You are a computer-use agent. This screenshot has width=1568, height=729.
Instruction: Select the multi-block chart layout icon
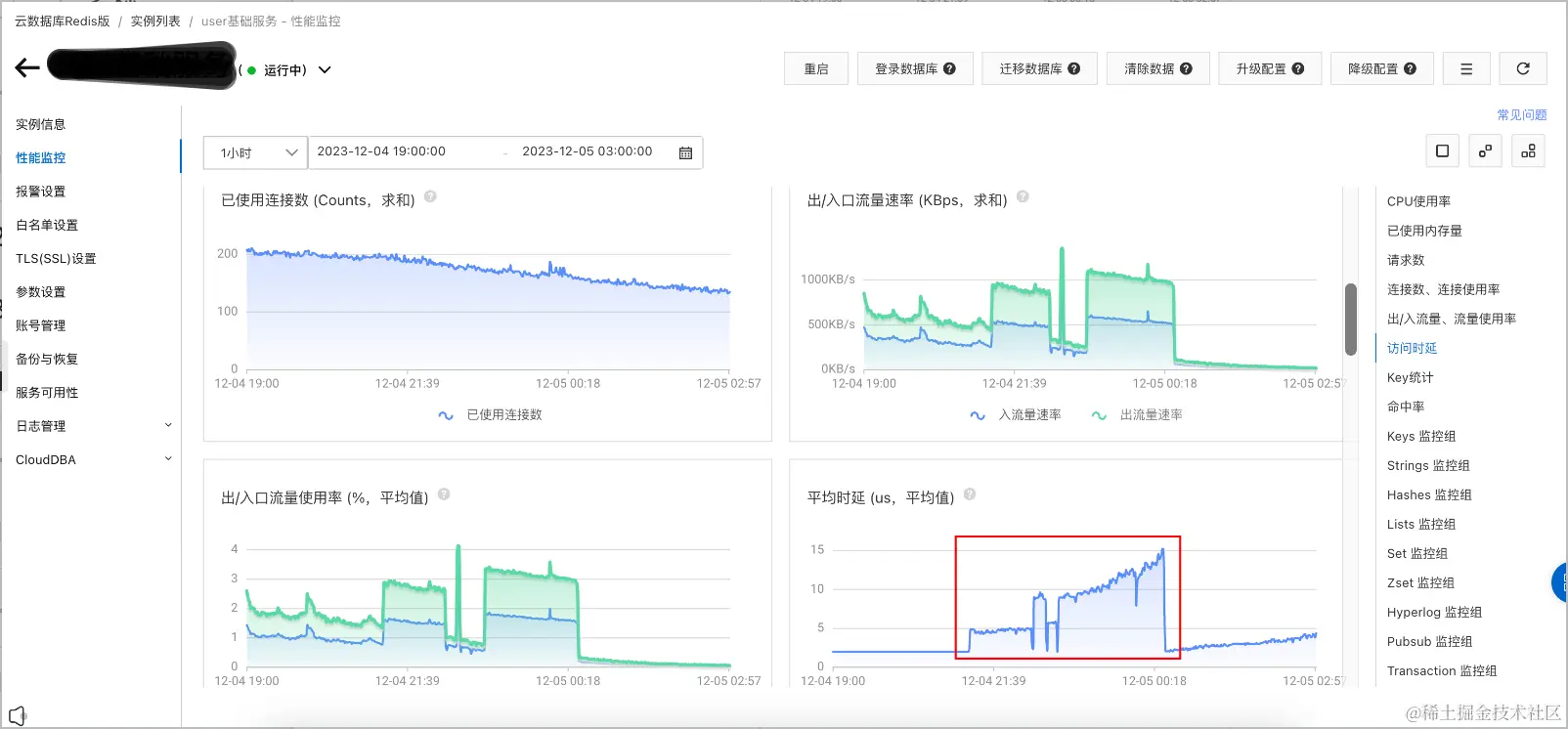click(1528, 150)
